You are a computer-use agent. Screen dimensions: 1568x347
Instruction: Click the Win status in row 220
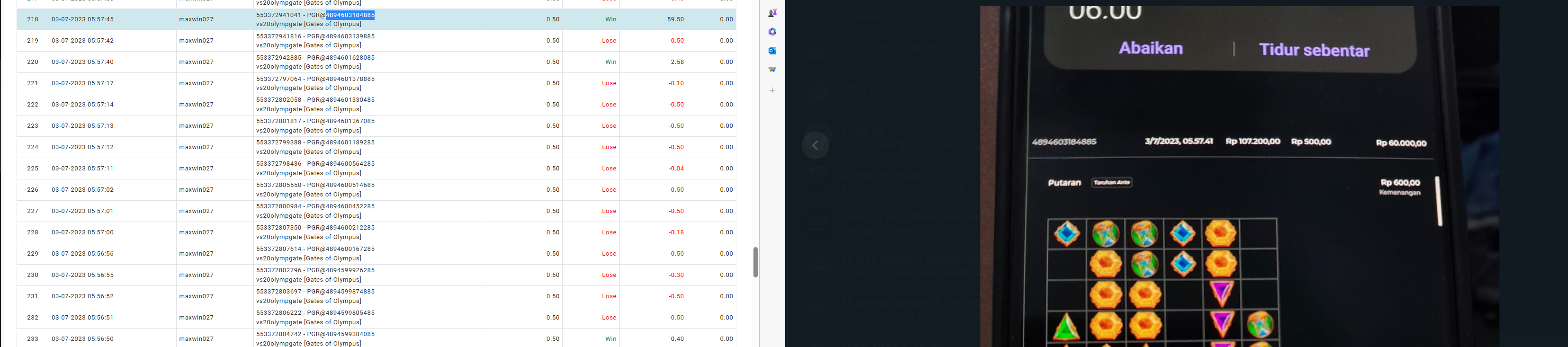(610, 62)
